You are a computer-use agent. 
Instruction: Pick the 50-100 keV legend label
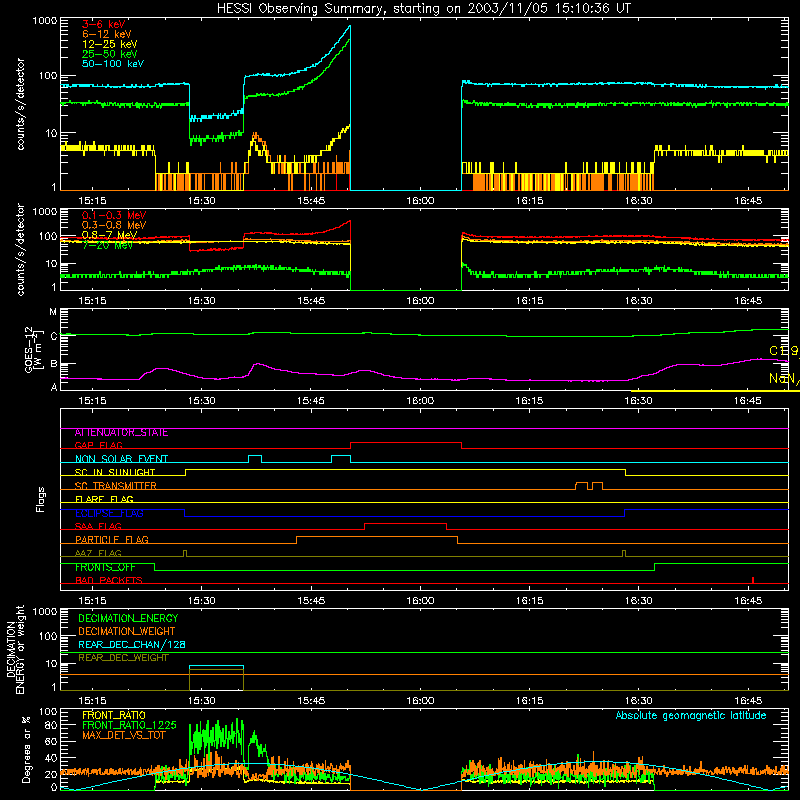tap(113, 64)
